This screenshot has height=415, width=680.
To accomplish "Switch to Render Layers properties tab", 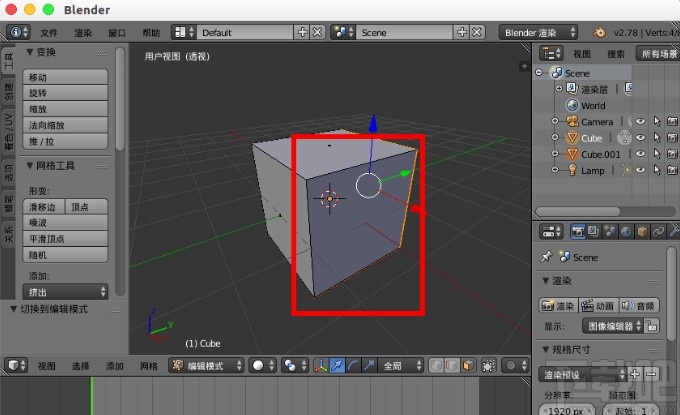I will coord(593,232).
